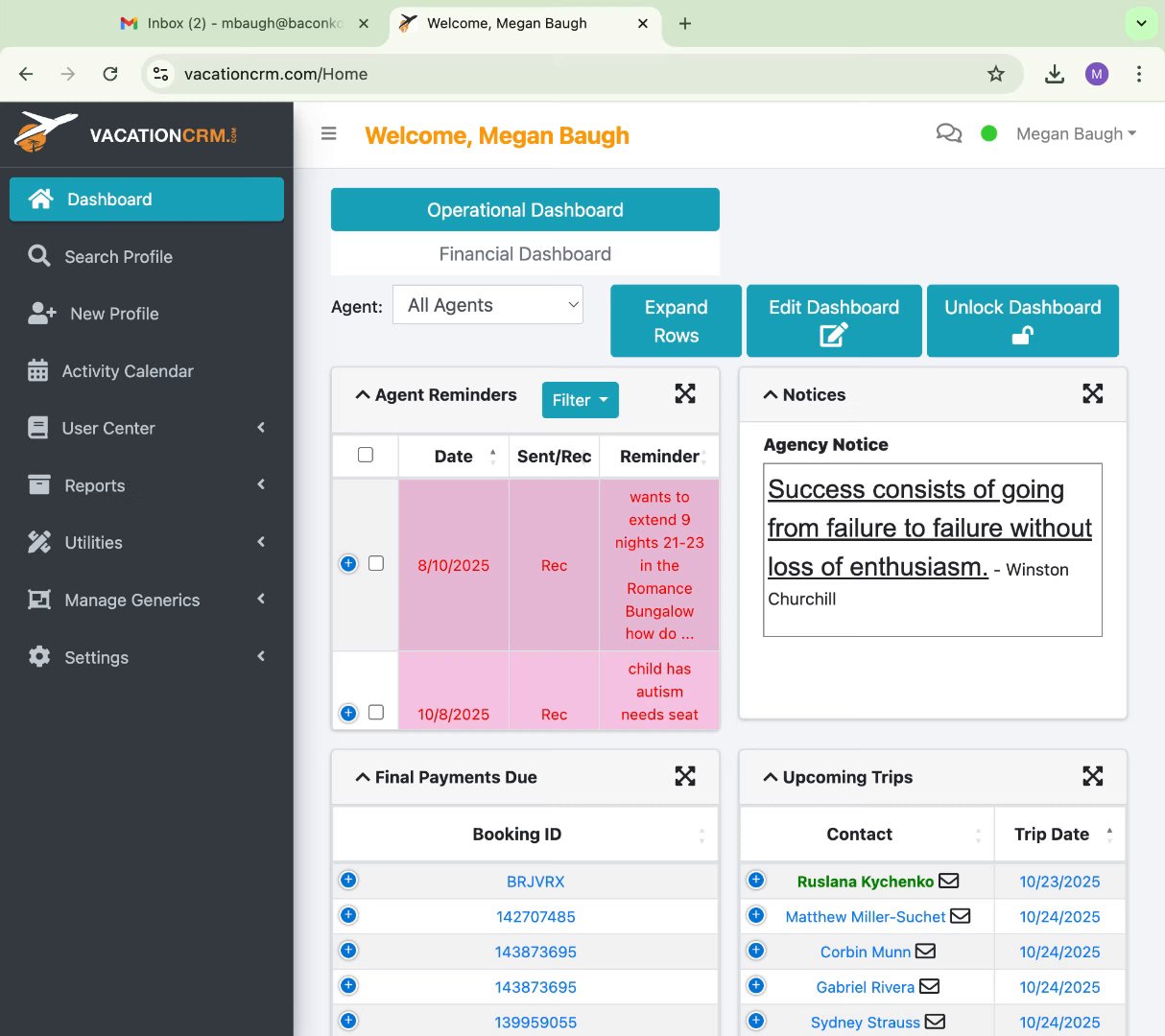Open booking link 143873695 above 139959055

pos(535,986)
